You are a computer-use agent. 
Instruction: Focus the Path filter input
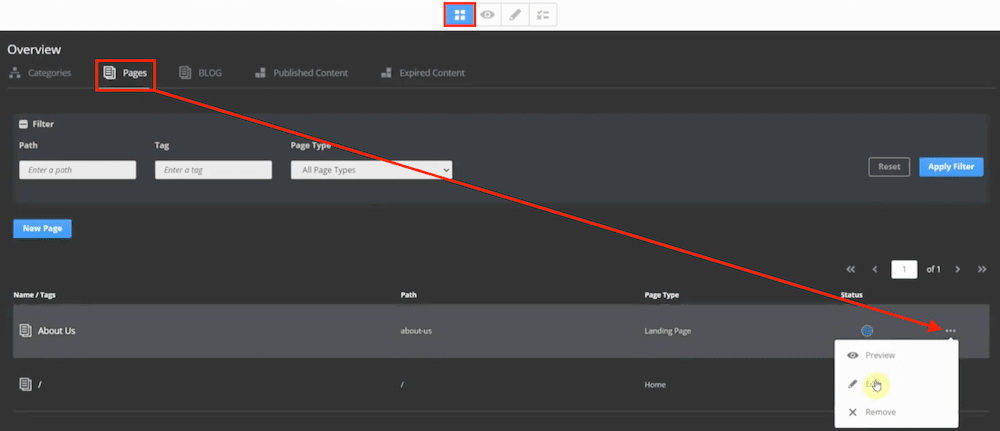pos(78,170)
